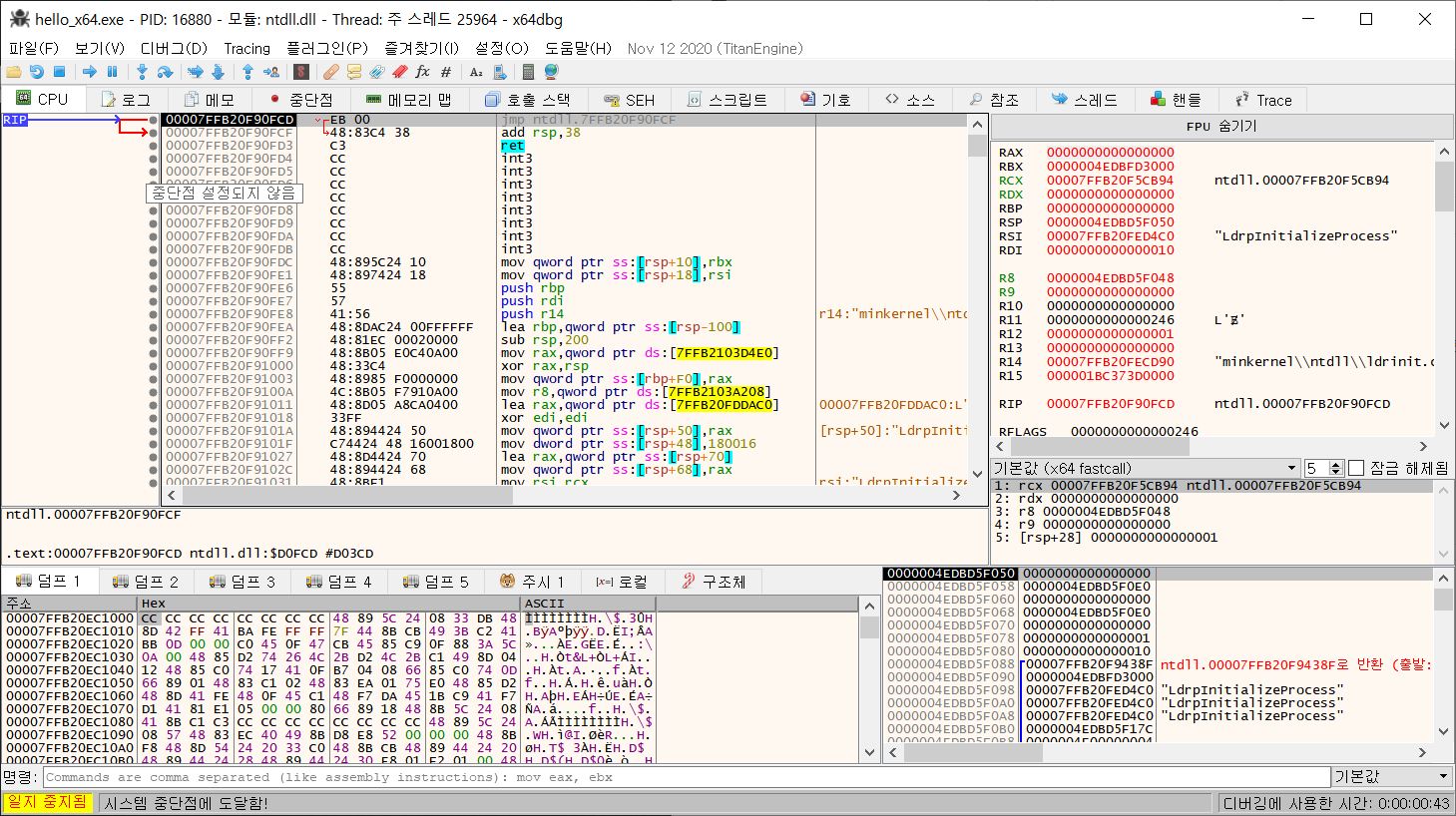Open the 기본값 (x64 fastcall) calling convention dropdown
Screen dimensions: 1456x816
(x=1146, y=468)
